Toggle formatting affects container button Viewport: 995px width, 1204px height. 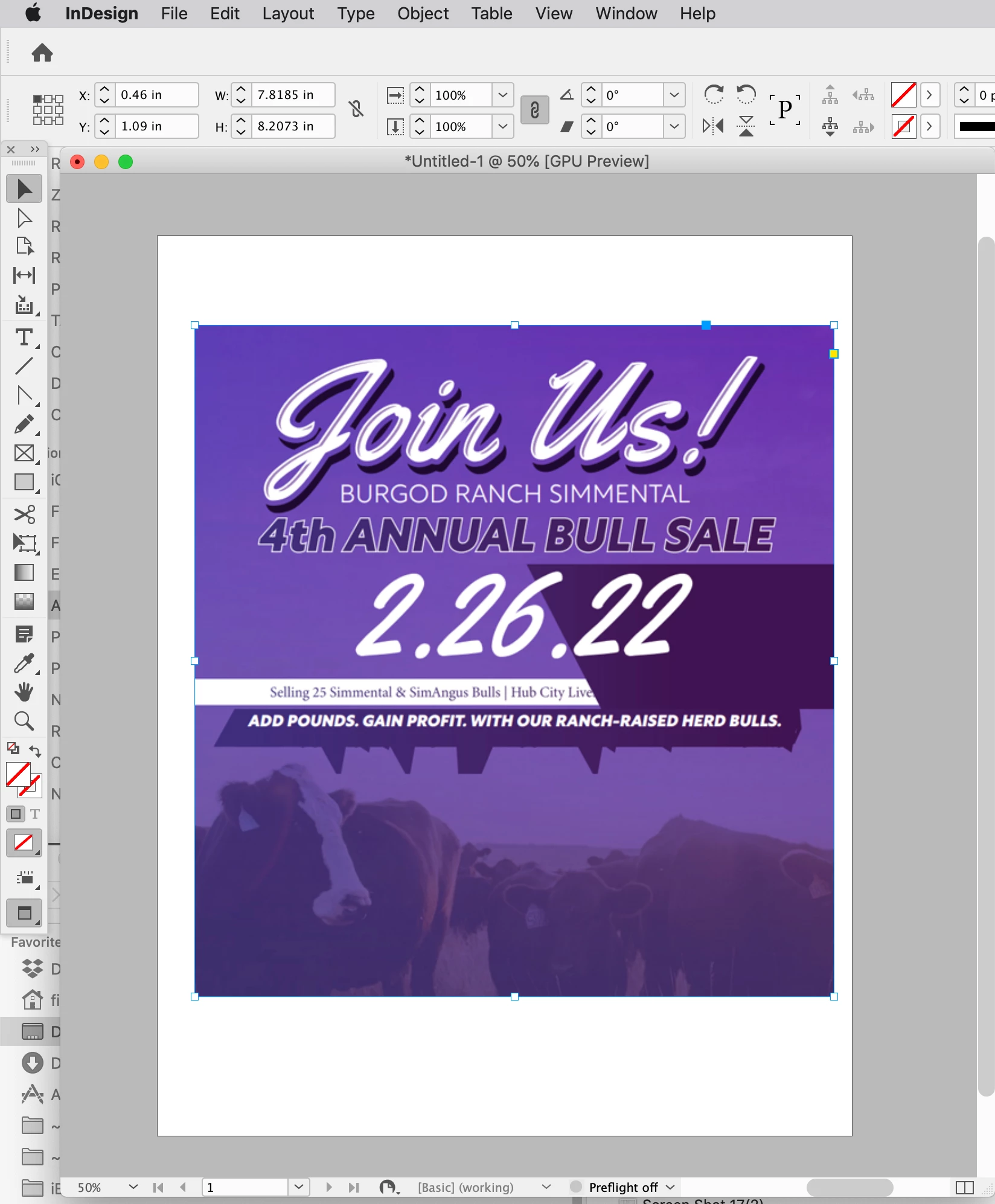pyautogui.click(x=16, y=814)
